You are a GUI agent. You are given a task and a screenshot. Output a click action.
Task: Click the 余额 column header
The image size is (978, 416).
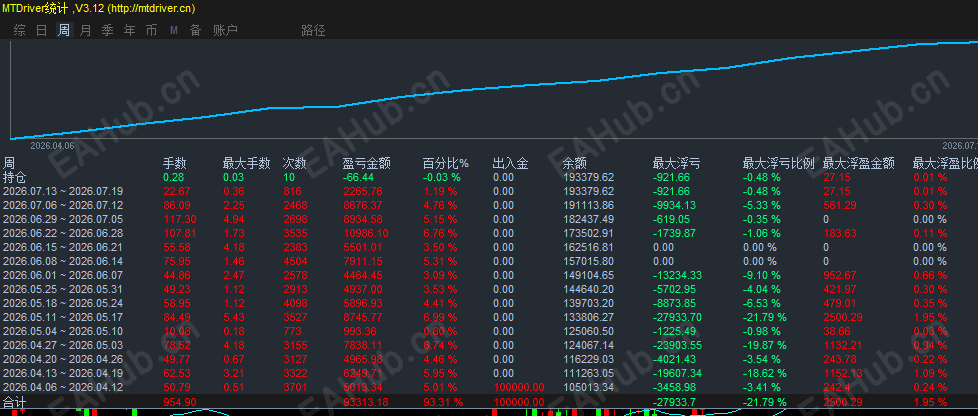click(574, 163)
